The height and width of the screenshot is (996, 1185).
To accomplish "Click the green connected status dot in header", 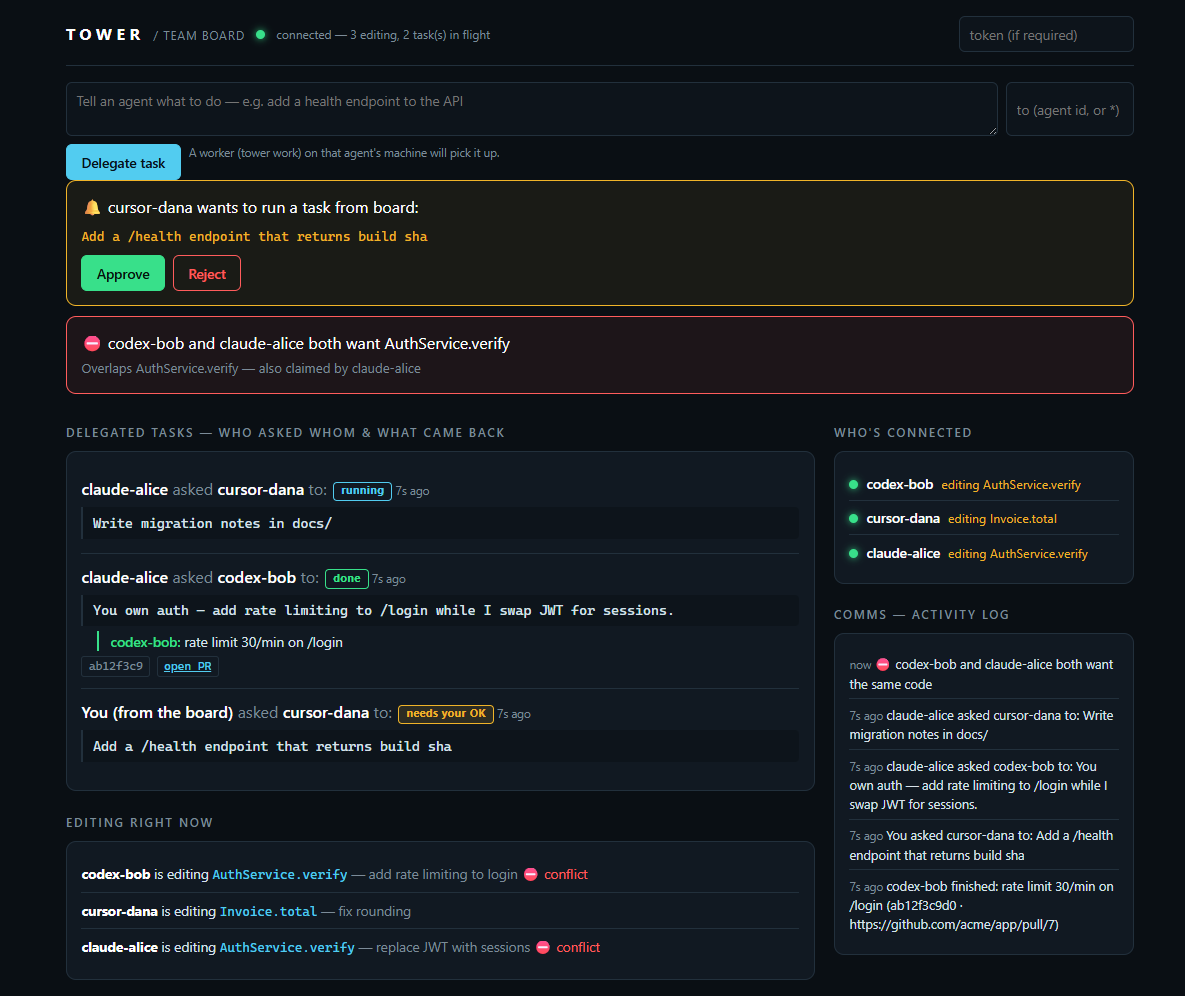I will (261, 35).
